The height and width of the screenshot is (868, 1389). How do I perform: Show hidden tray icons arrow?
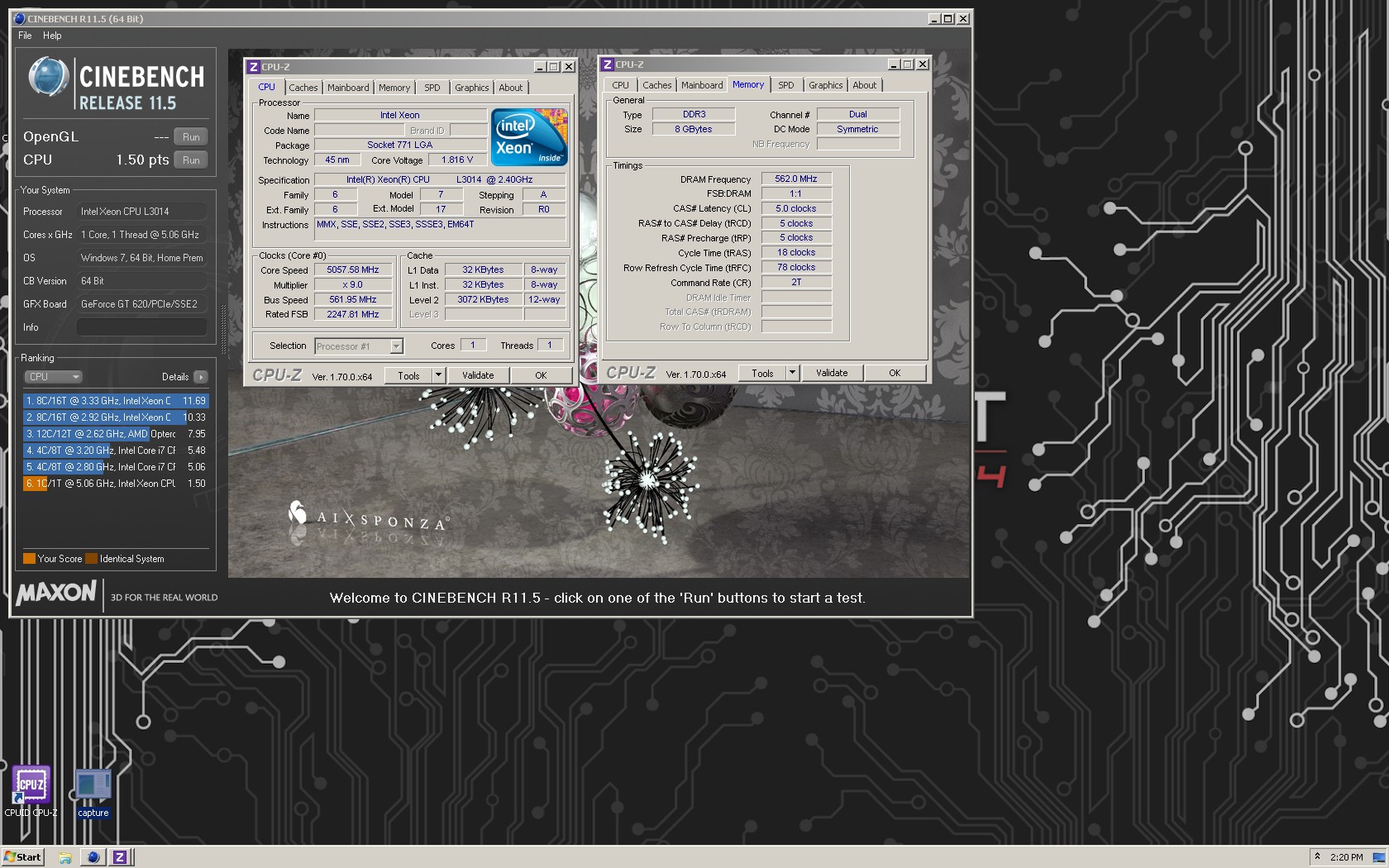1318,856
